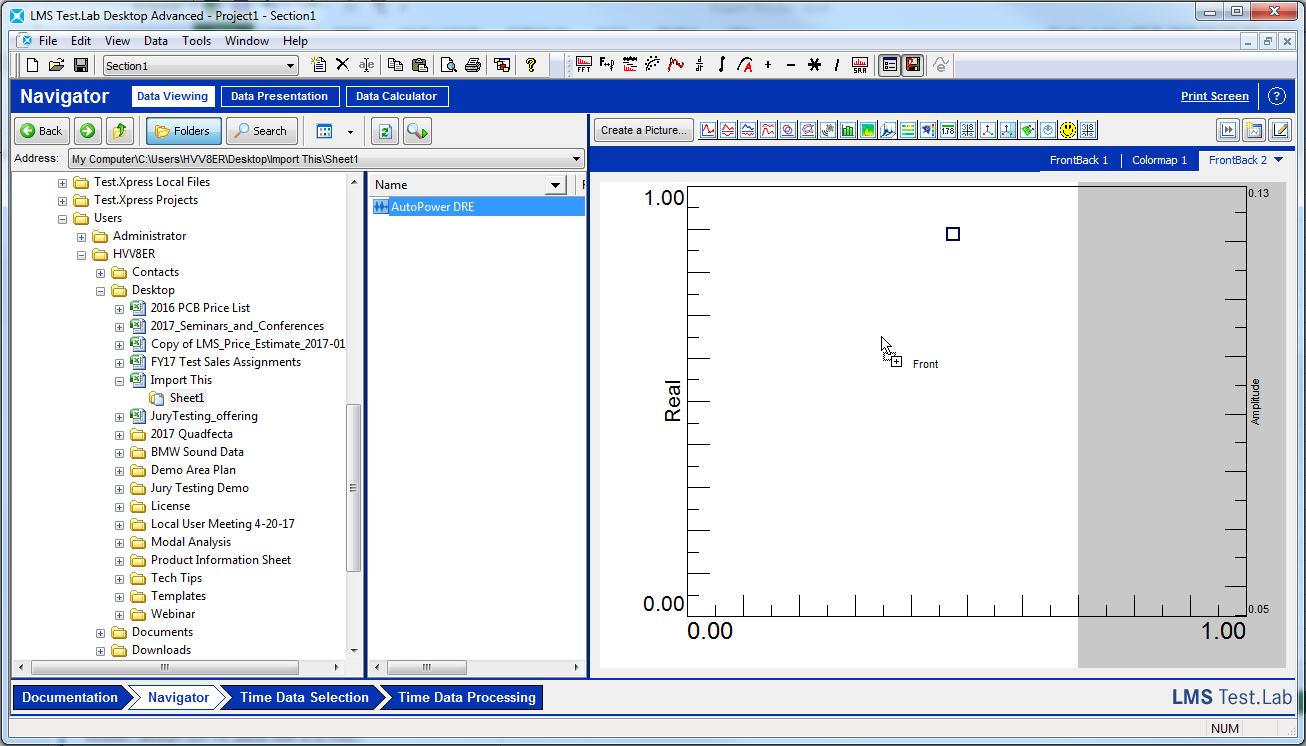
Task: Choose the bar chart display icon
Action: pyautogui.click(x=848, y=130)
